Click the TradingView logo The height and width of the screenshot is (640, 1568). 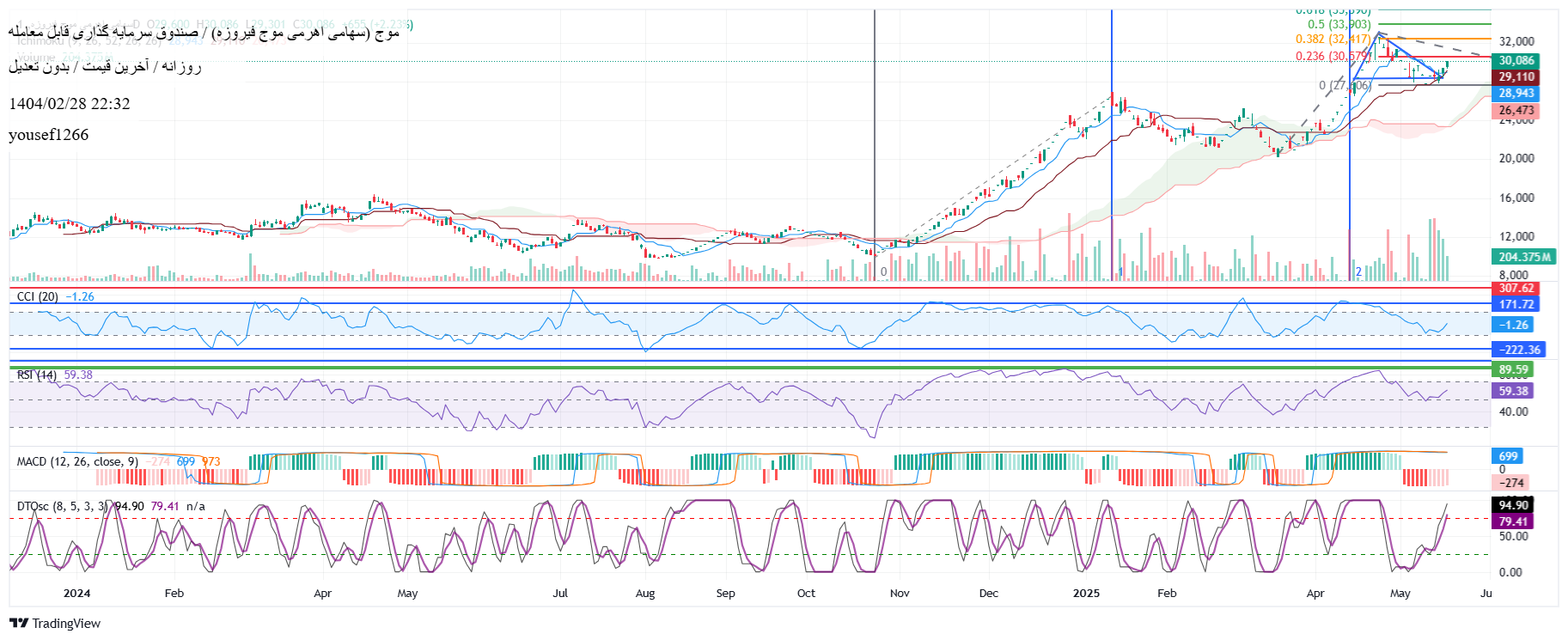pyautogui.click(x=55, y=624)
